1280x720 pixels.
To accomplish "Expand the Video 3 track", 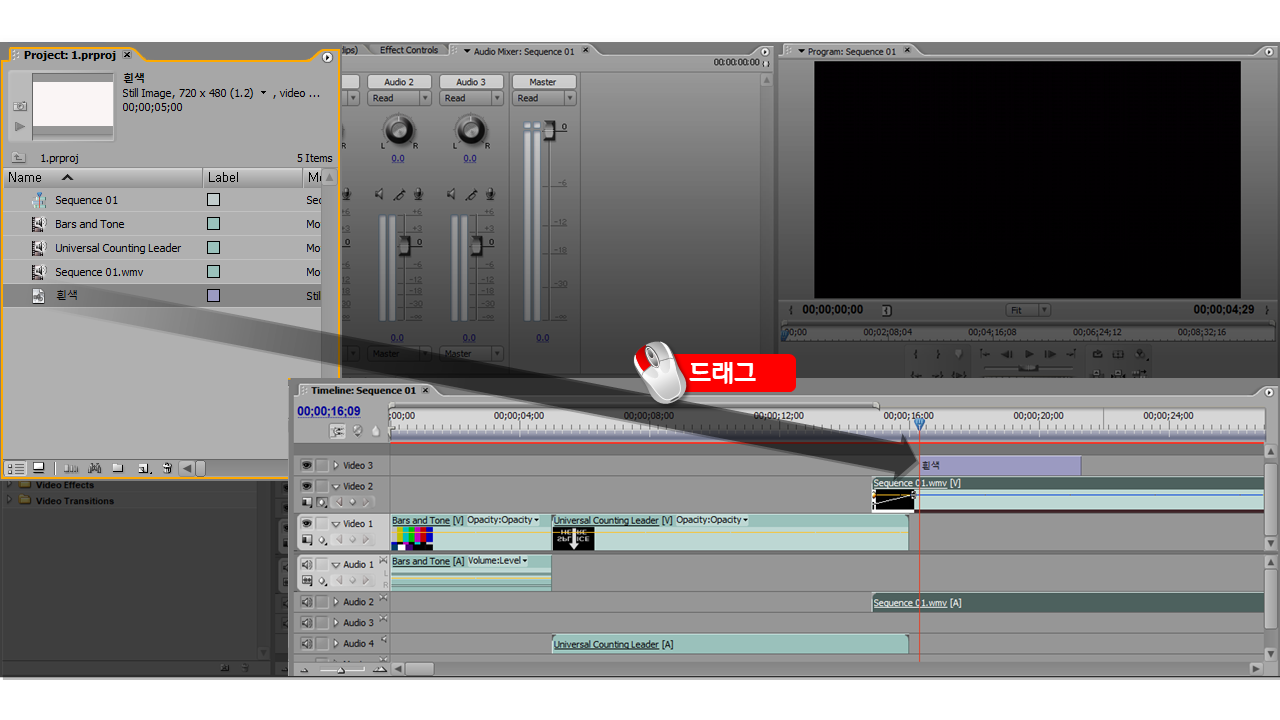I will click(336, 465).
